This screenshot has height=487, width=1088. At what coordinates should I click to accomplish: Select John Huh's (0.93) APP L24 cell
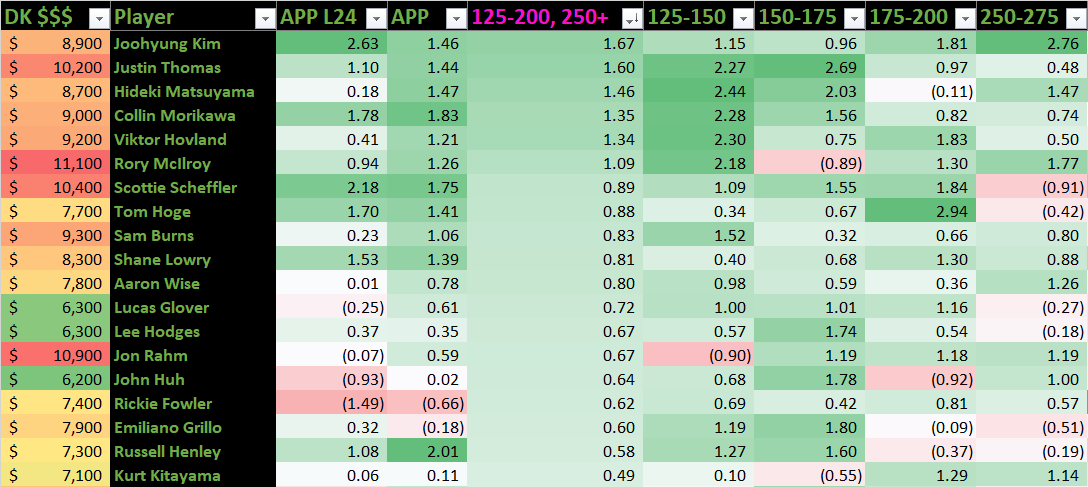(332, 379)
